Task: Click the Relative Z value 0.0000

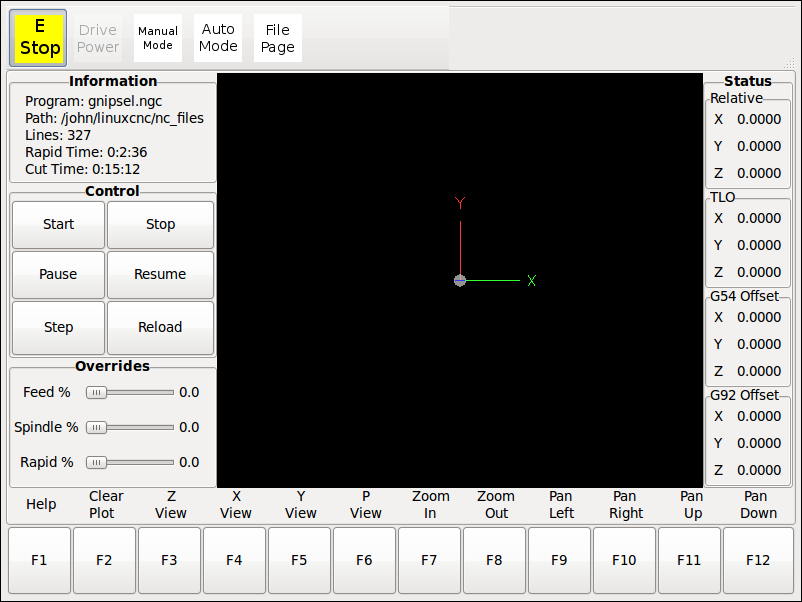Action: pos(759,173)
